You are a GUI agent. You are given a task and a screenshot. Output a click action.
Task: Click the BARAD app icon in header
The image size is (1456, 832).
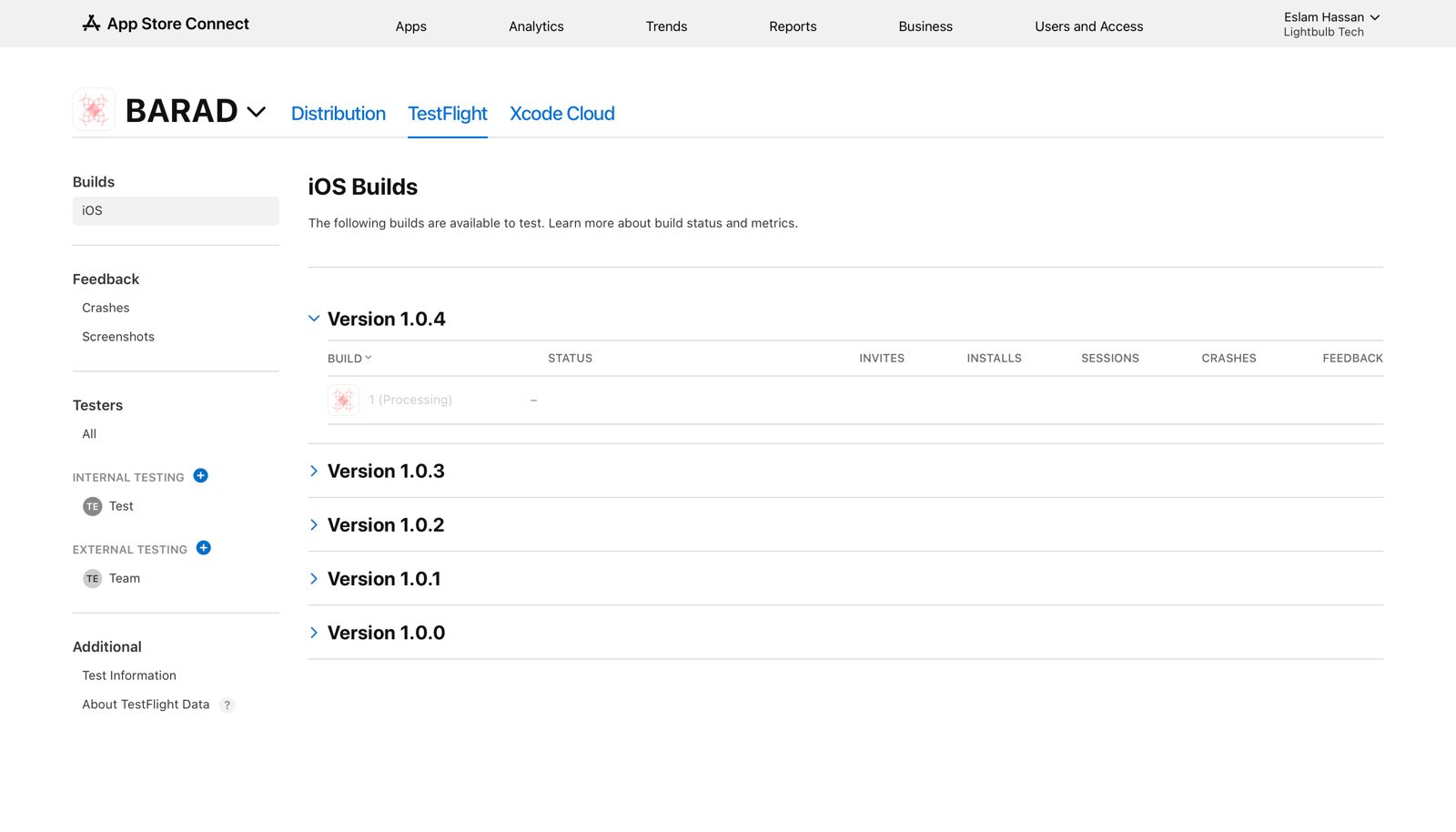94,110
